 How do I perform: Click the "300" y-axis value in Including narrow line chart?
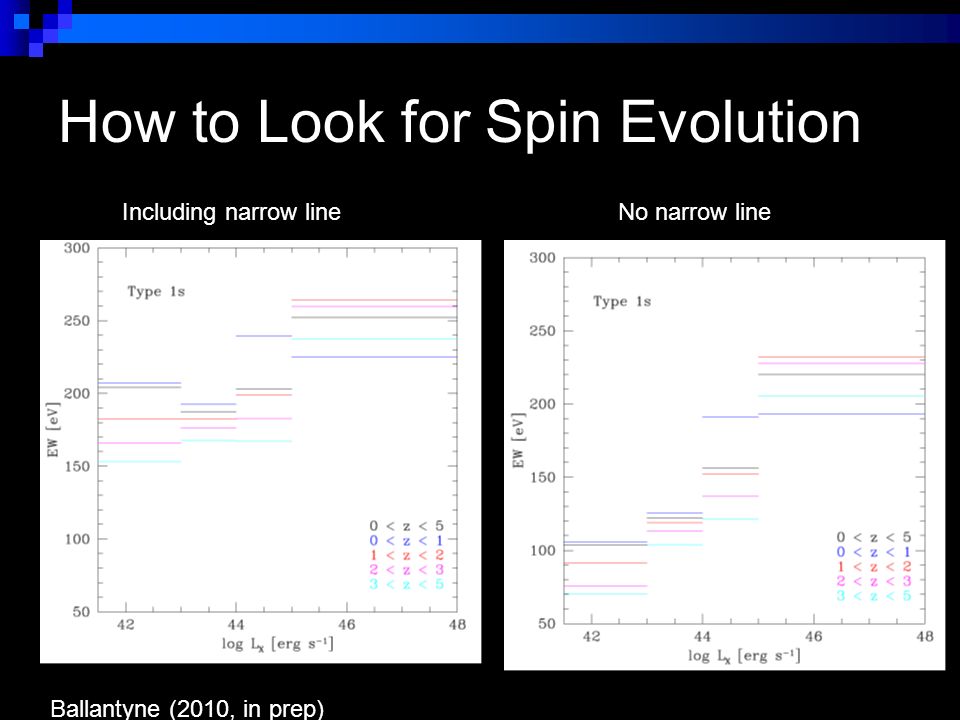click(x=77, y=248)
